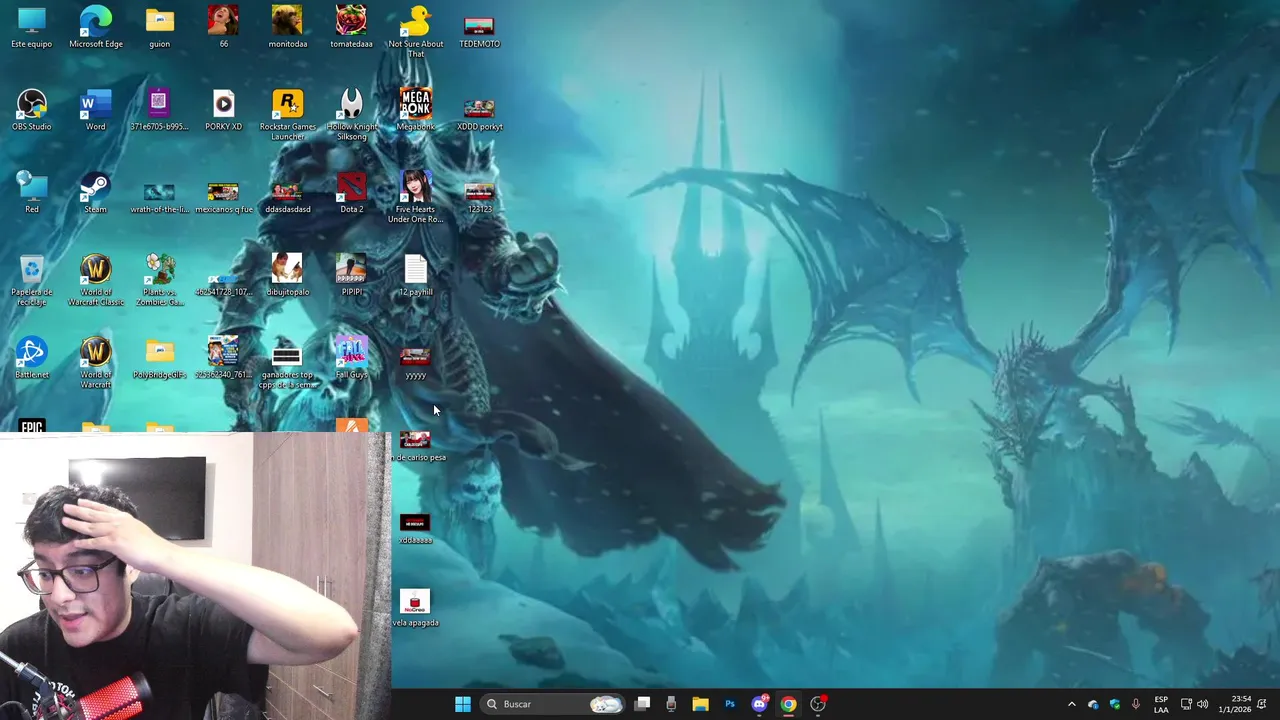
Task: Expand the hidden system tray icons
Action: (1071, 704)
